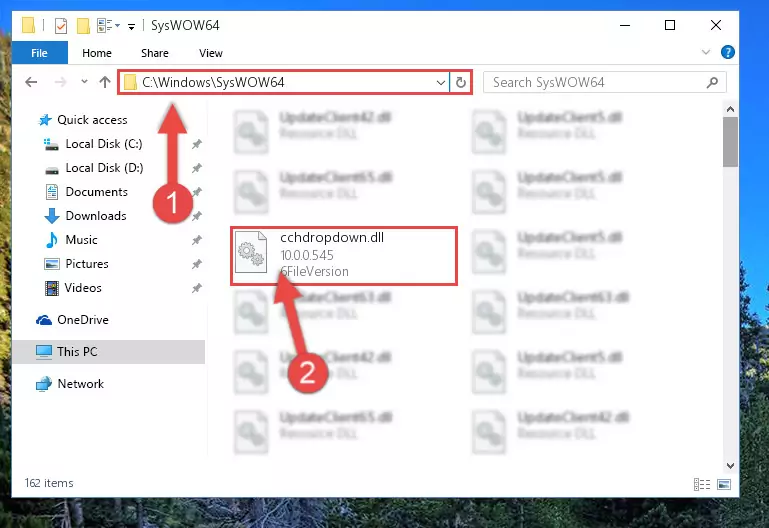This screenshot has width=769, height=528.
Task: Click the pin icon beside Local Disk (D:)
Action: click(196, 168)
